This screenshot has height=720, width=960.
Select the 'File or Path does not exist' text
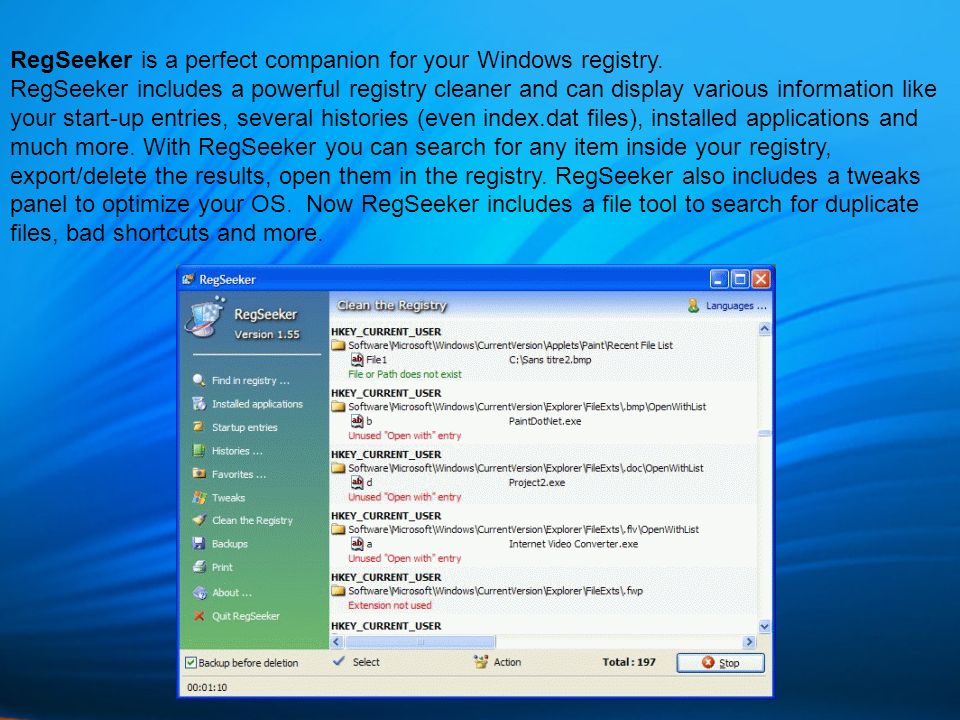(405, 374)
